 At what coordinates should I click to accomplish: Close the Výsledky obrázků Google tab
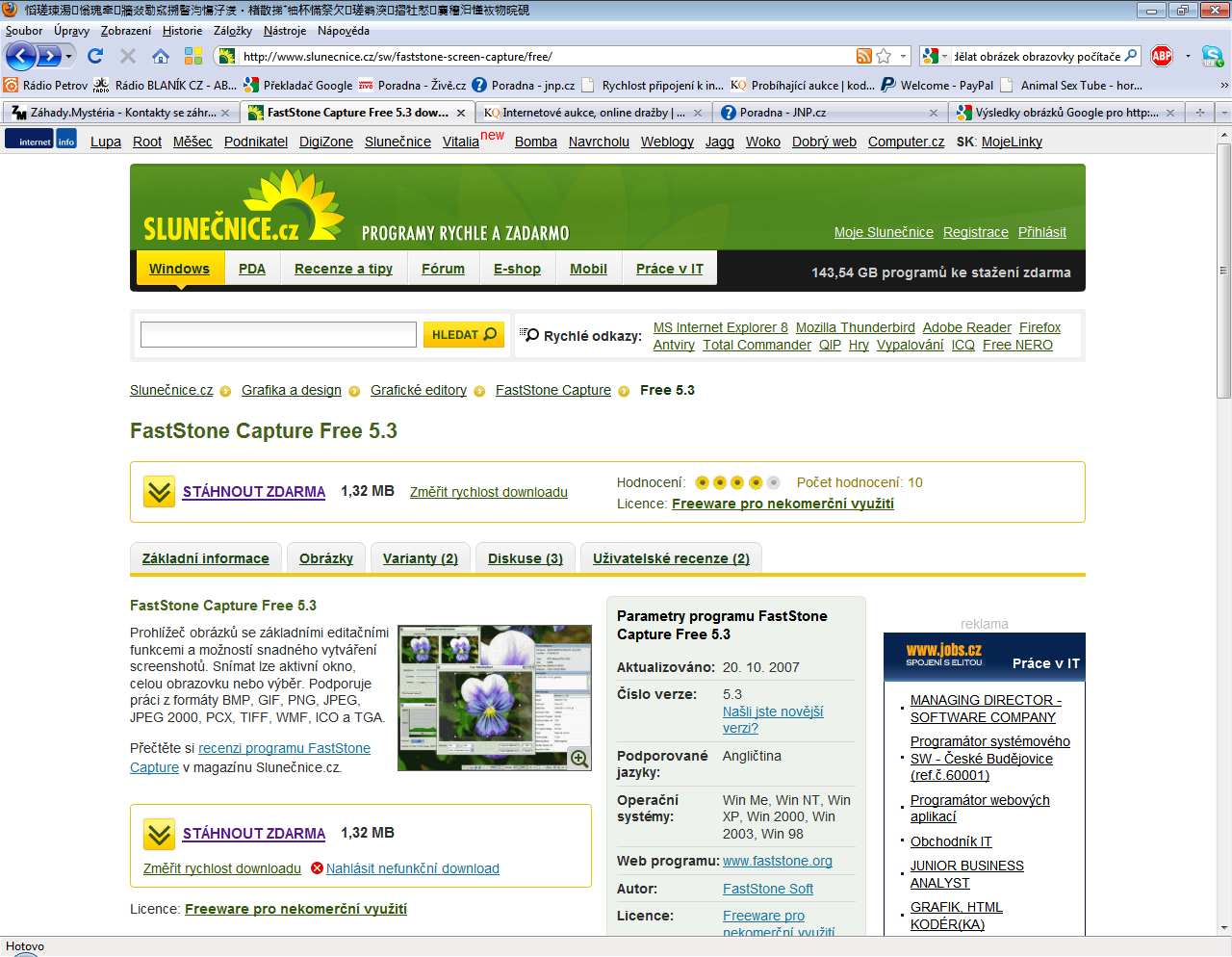[1170, 113]
